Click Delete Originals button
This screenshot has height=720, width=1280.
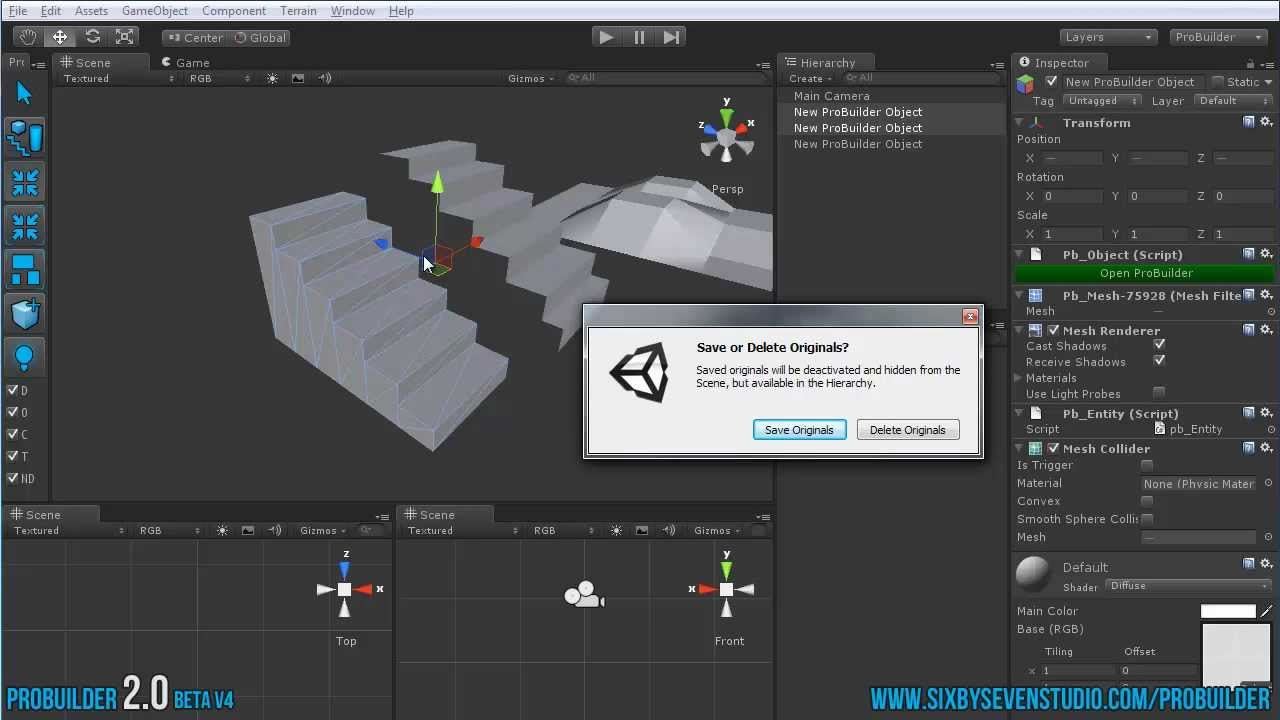coord(907,430)
